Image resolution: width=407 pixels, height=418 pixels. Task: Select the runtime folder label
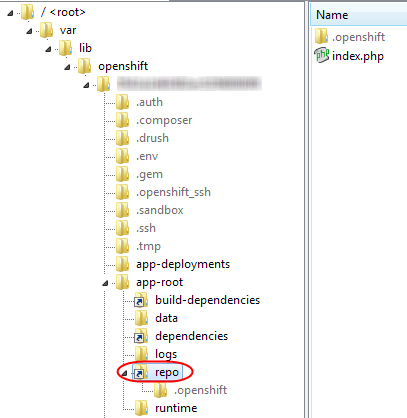[176, 408]
